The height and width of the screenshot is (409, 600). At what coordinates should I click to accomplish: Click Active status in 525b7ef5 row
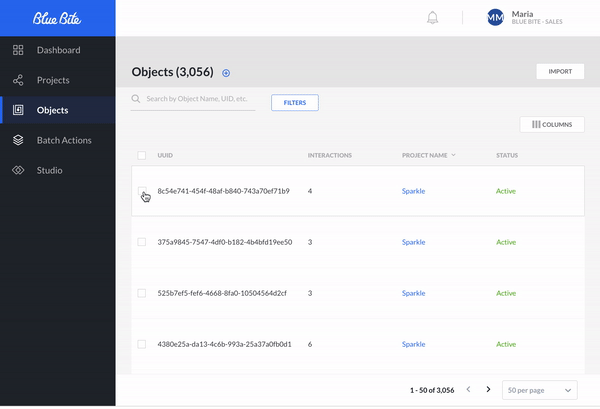(506, 293)
